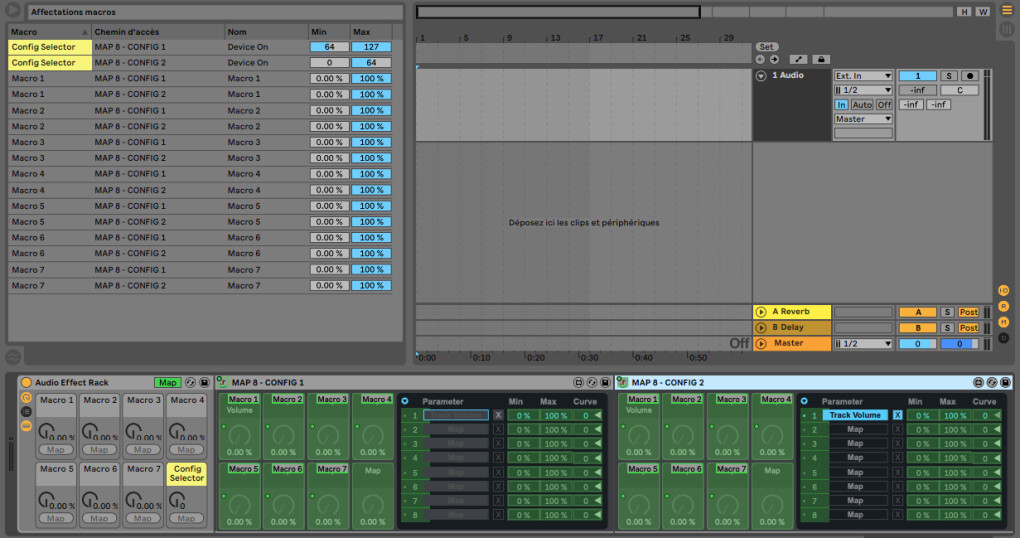
Task: Play the A Reverb return track
Action: point(760,312)
